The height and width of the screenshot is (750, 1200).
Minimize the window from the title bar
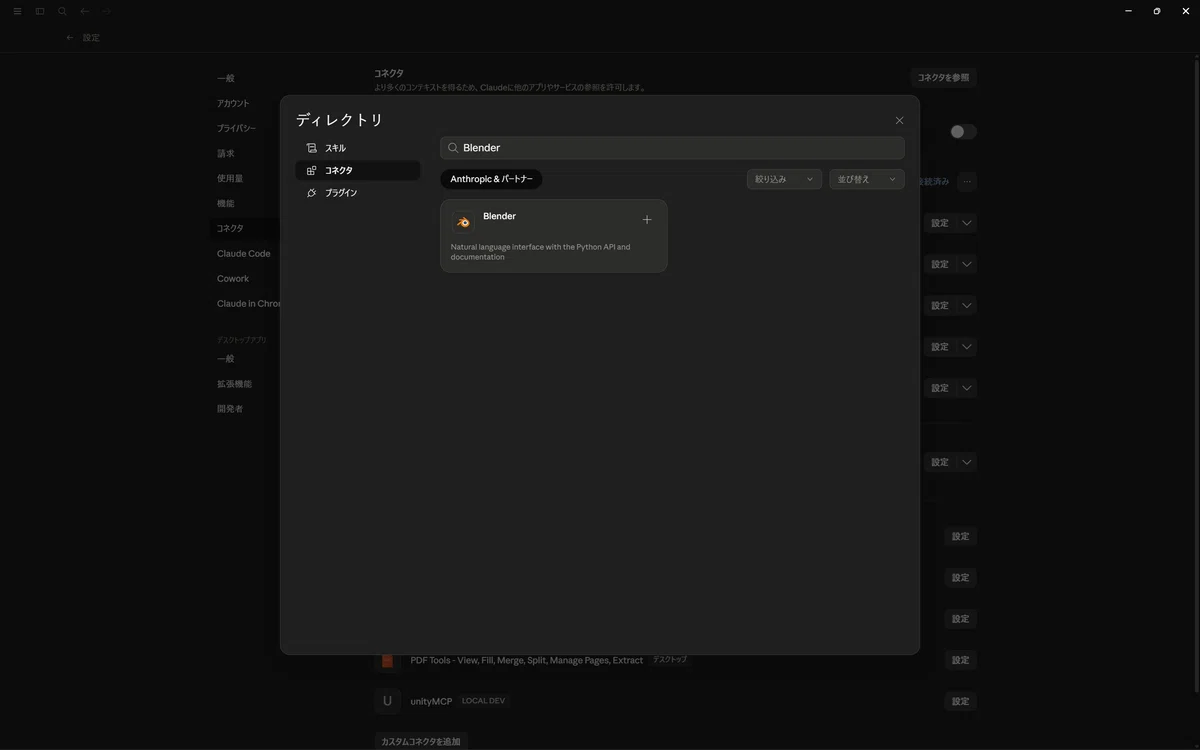coord(1128,11)
